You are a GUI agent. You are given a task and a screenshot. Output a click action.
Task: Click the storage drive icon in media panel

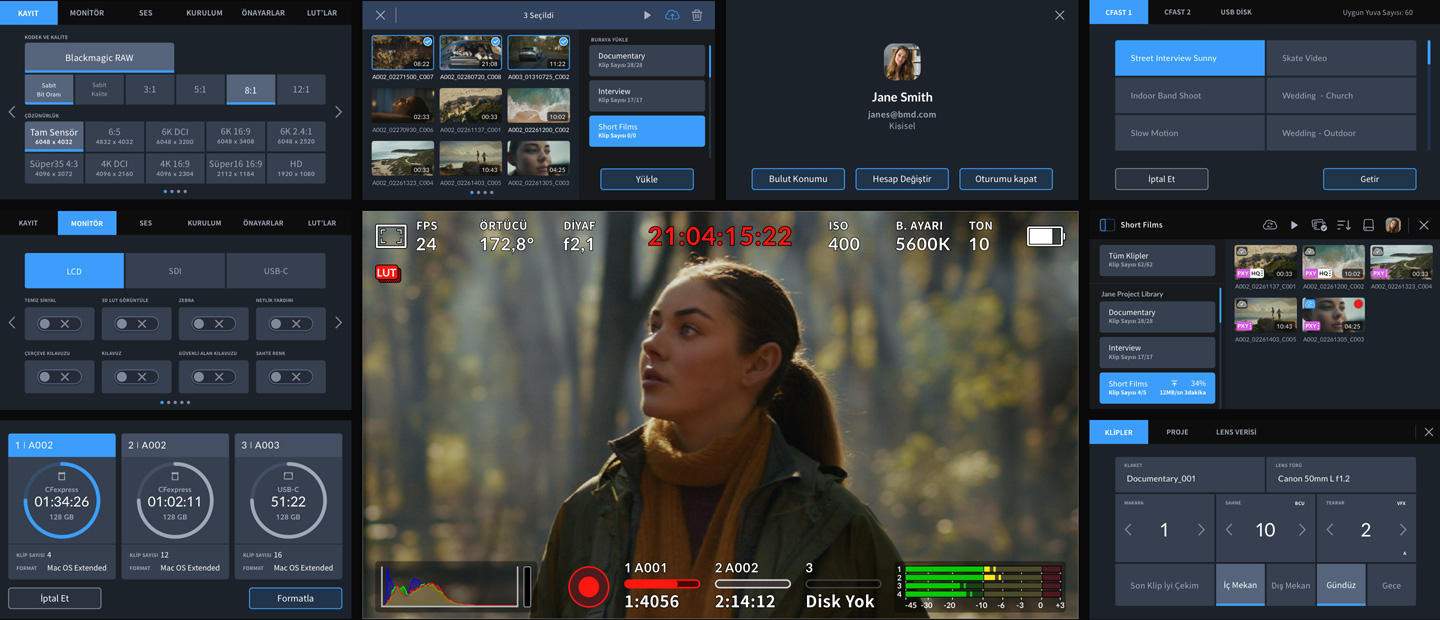coord(1368,225)
